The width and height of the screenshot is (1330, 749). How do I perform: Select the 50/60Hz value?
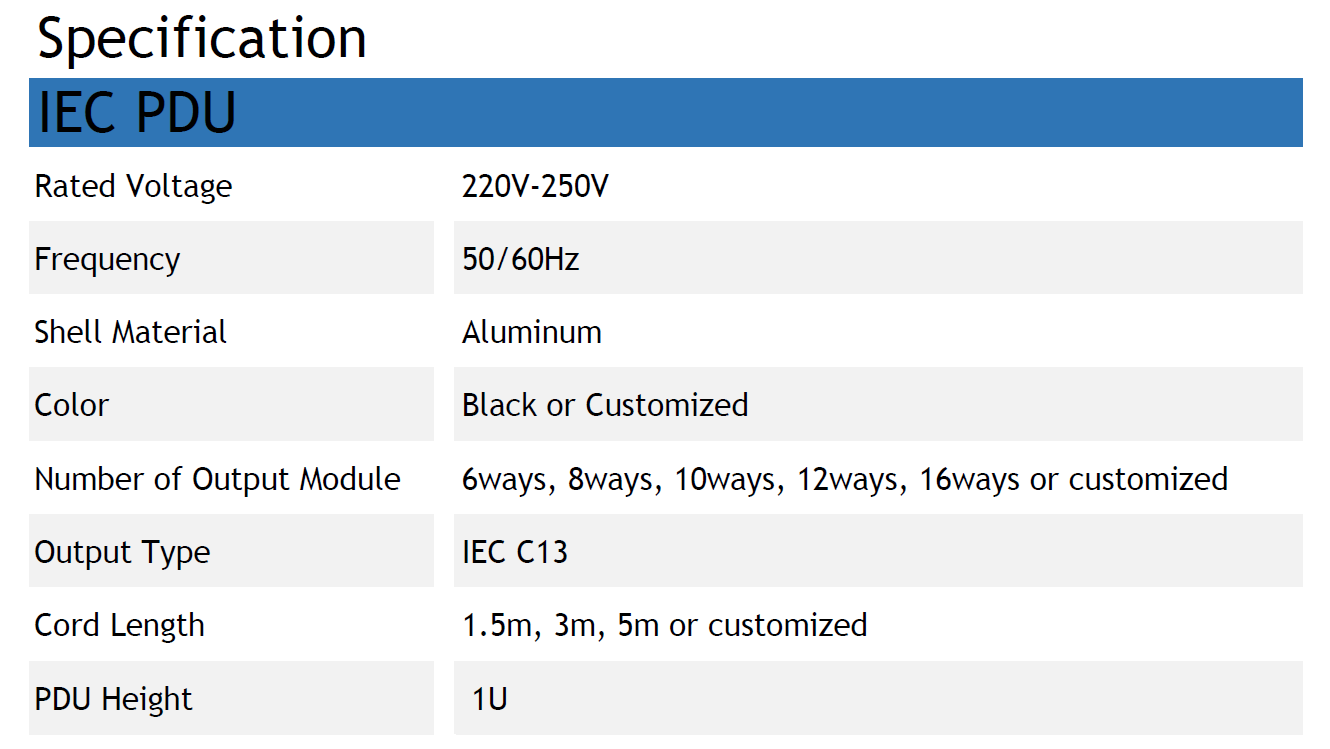[x=520, y=259]
